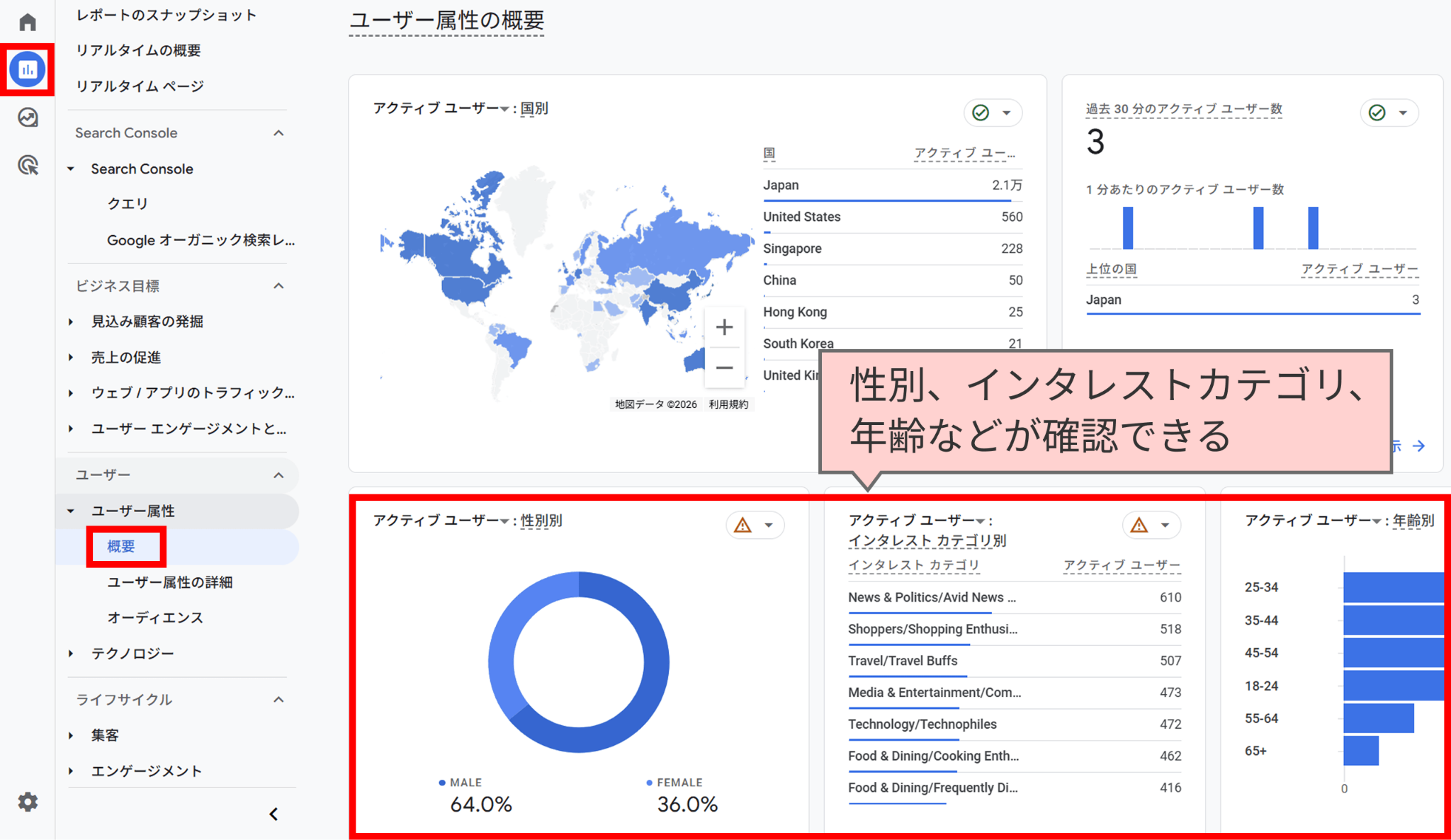
Task: Click インタレスト カテゴリ別 dimension link
Action: 927,540
